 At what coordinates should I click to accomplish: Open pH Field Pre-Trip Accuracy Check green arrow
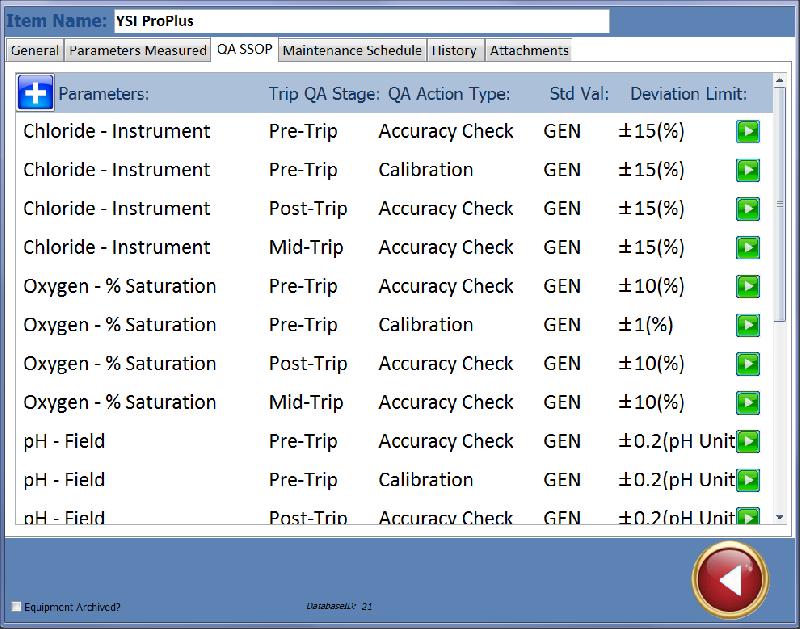748,442
